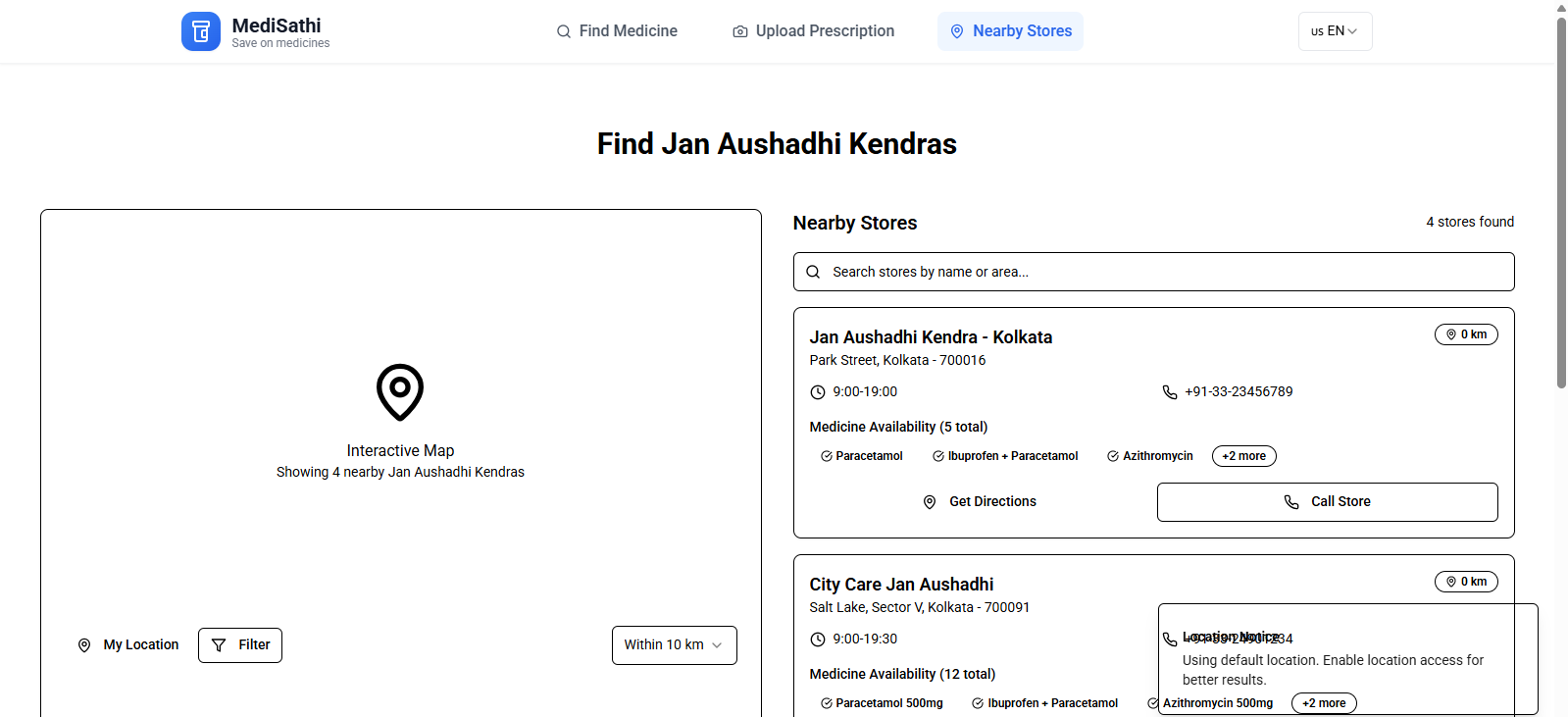Click the clock icon beside 9:00-19:30
The height and width of the screenshot is (717, 1568).
pyautogui.click(x=818, y=640)
